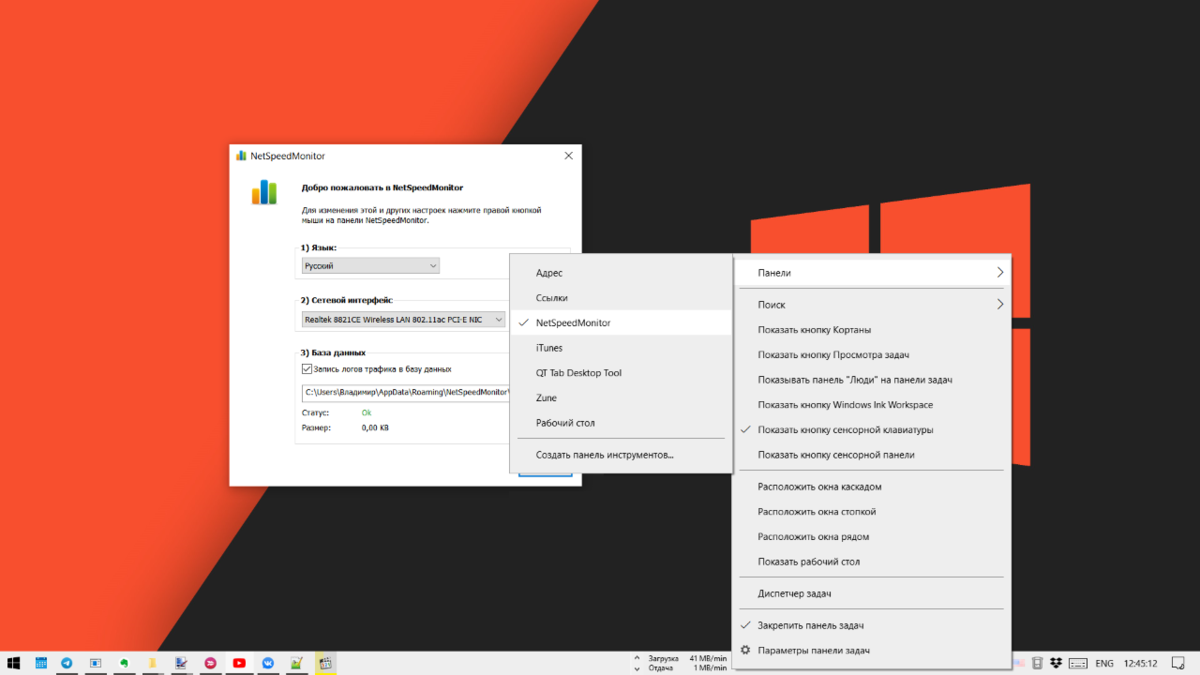Choose Показывать панель "Люди" на панели задач
1200x675 pixels.
(x=871, y=380)
